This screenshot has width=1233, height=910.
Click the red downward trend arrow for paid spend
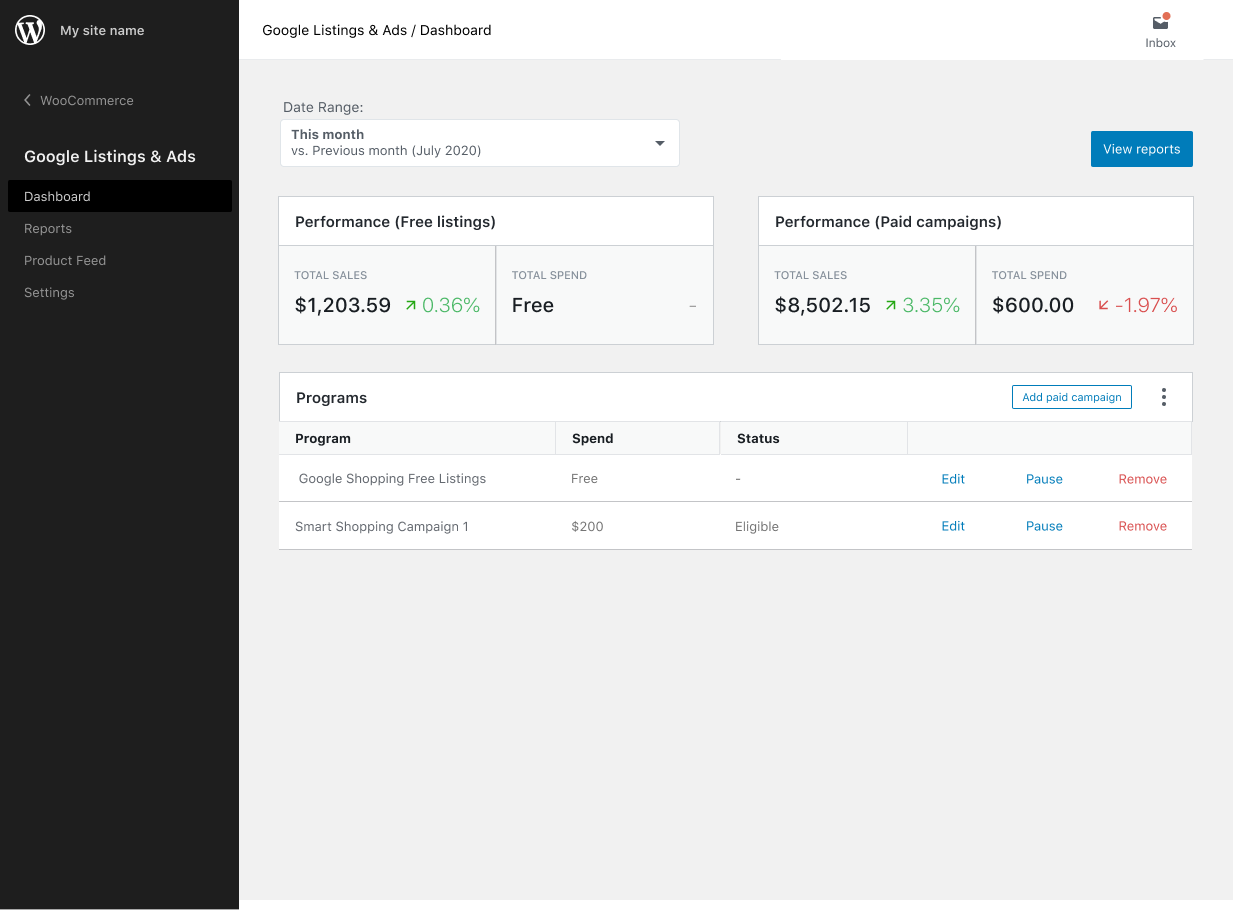[1102, 305]
